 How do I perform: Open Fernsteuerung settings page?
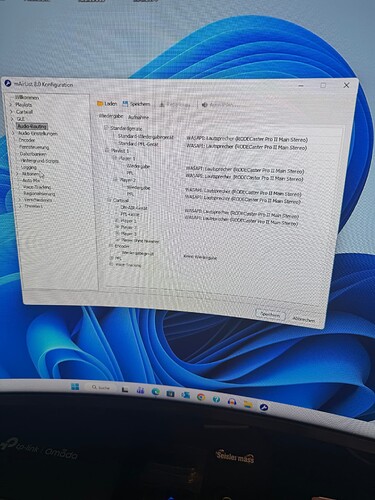click(x=34, y=147)
